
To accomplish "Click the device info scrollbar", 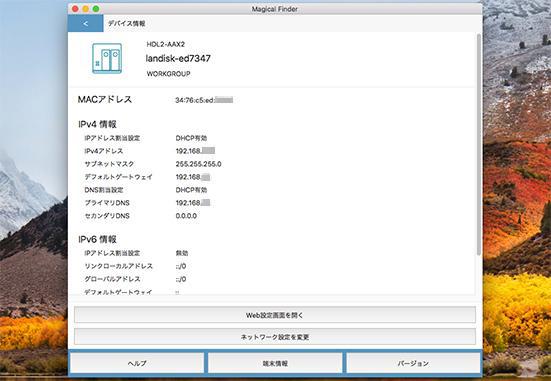I will click(479, 144).
